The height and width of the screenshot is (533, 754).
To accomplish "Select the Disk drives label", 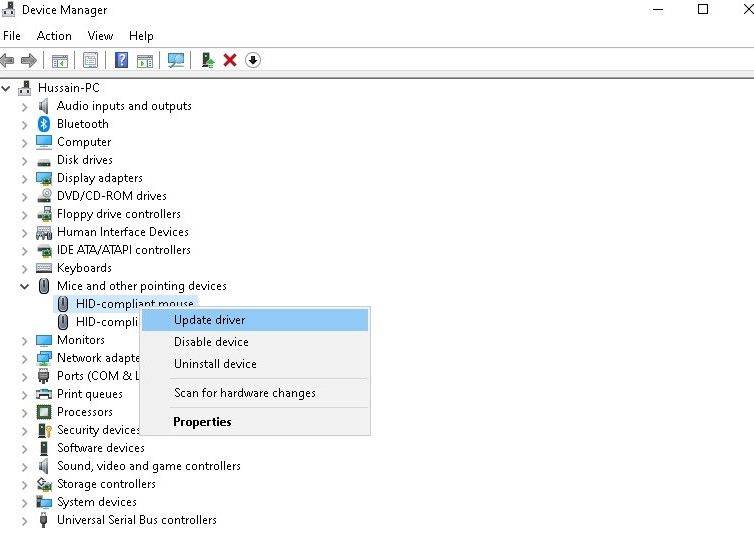I will point(85,160).
